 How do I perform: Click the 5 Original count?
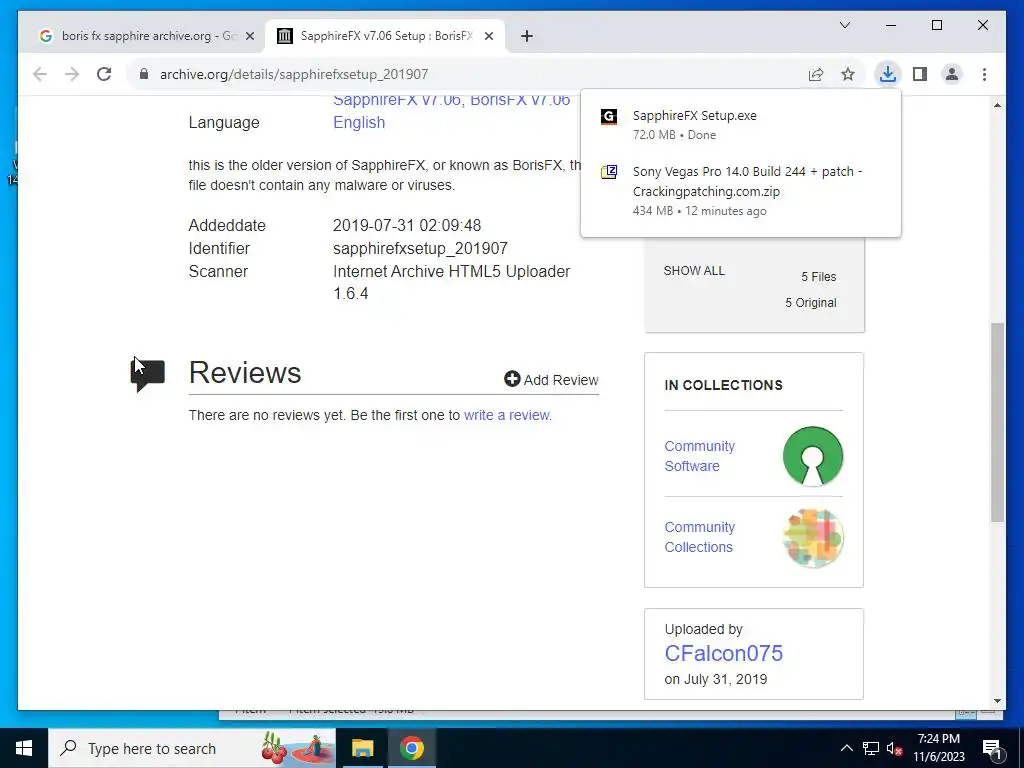pyautogui.click(x=810, y=303)
